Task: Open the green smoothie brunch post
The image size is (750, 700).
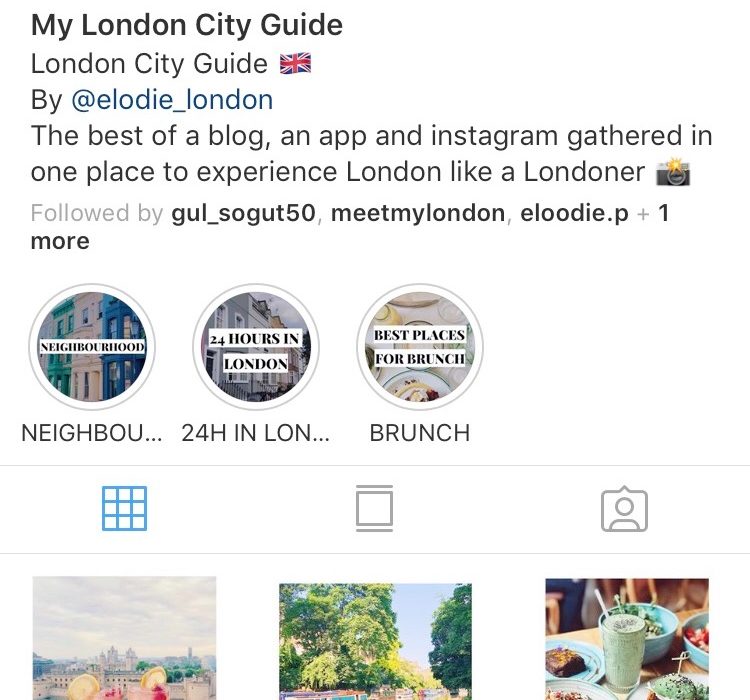Action: (627, 639)
